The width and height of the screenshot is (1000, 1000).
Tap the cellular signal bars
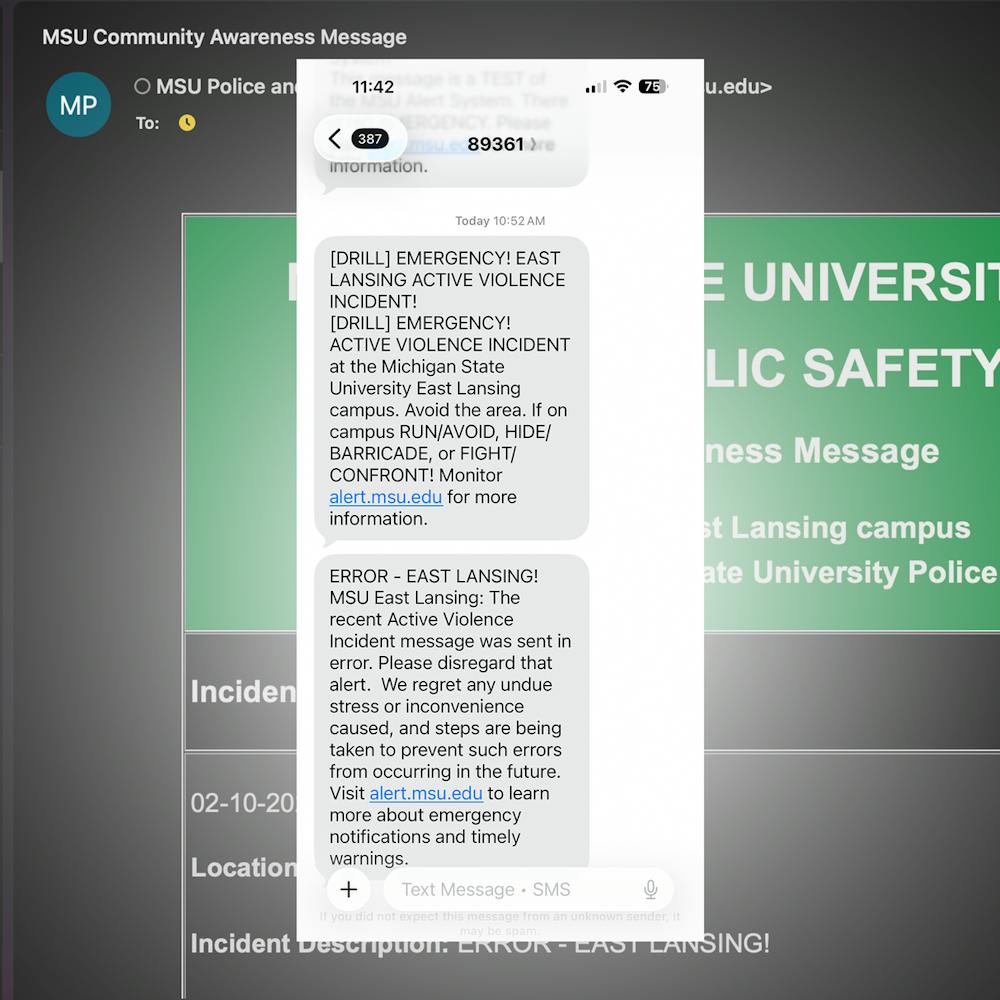click(x=596, y=87)
